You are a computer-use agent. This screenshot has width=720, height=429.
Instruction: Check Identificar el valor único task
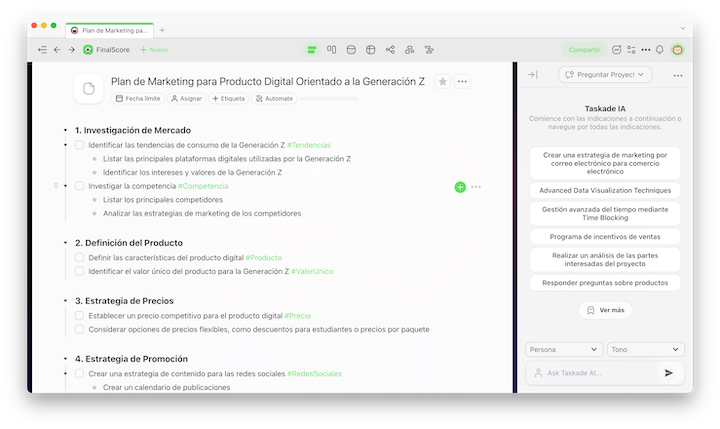click(79, 271)
